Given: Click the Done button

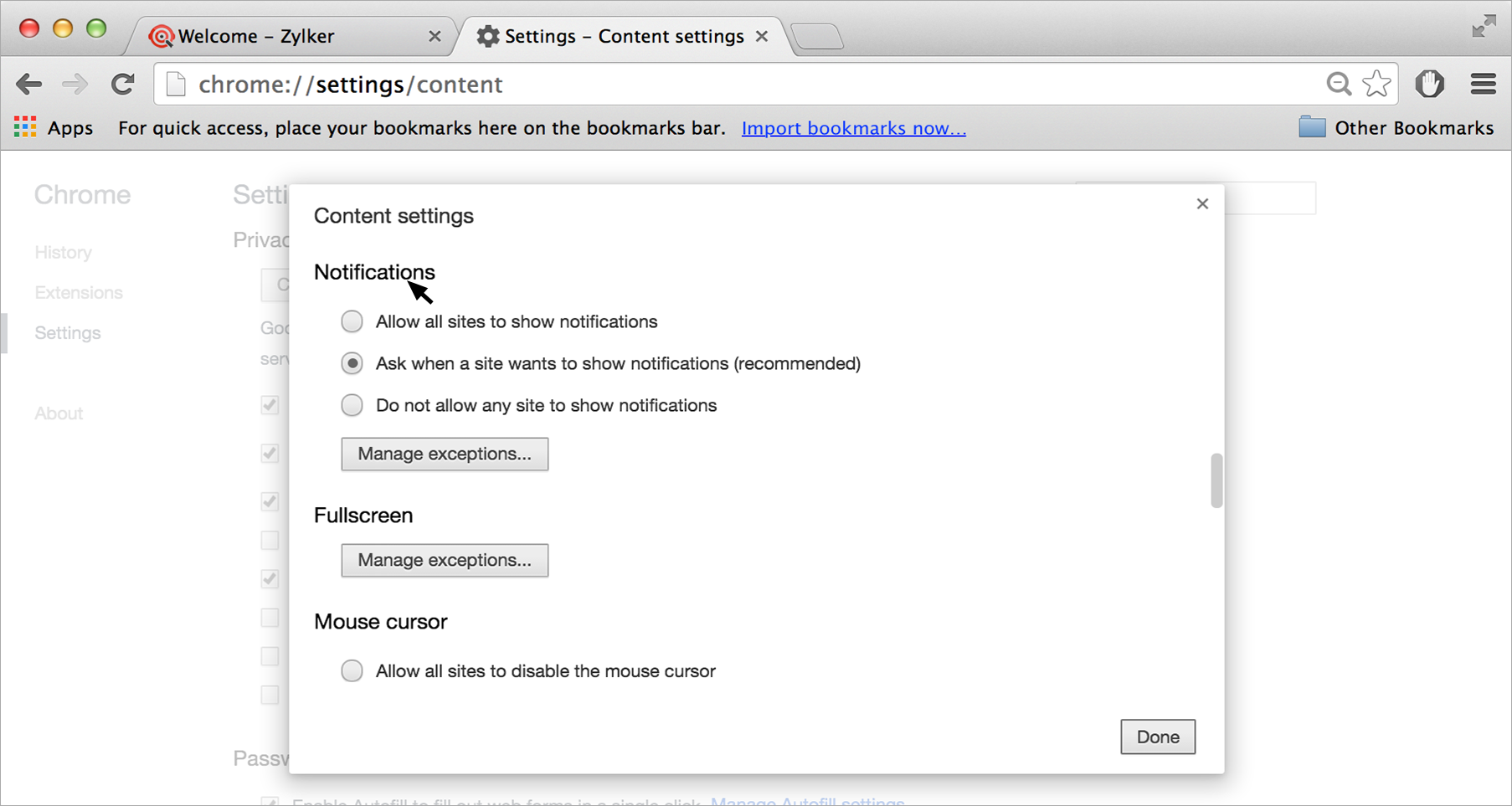Looking at the screenshot, I should click(1157, 737).
